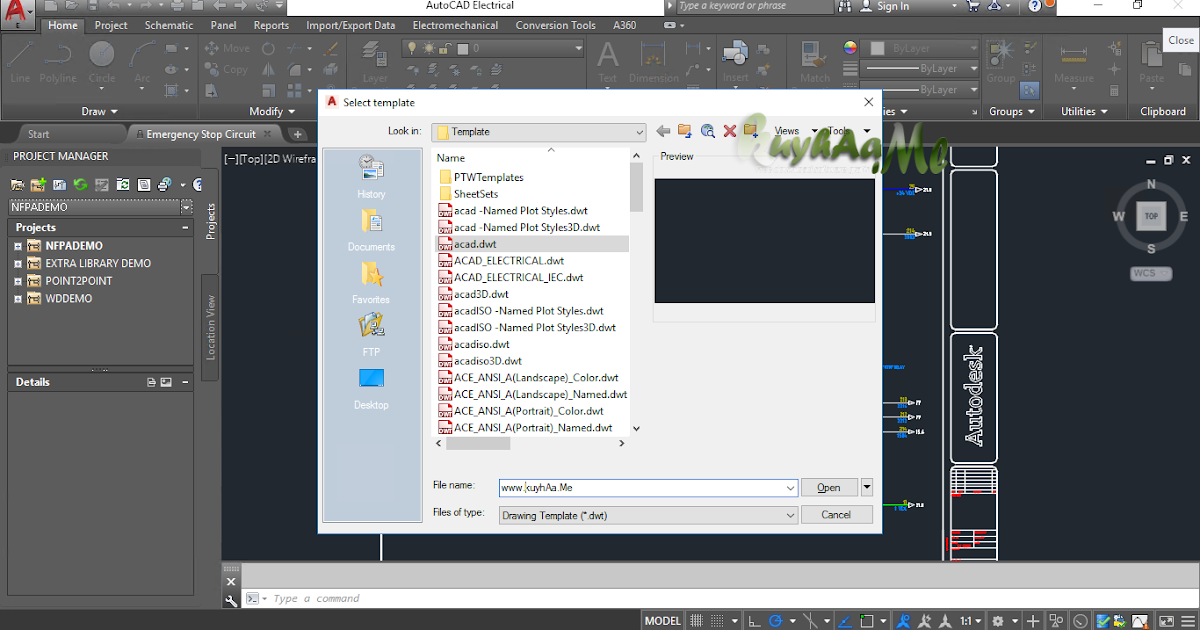The width and height of the screenshot is (1200, 630).
Task: Toggle Clean Screen in status bar
Action: point(1165,621)
